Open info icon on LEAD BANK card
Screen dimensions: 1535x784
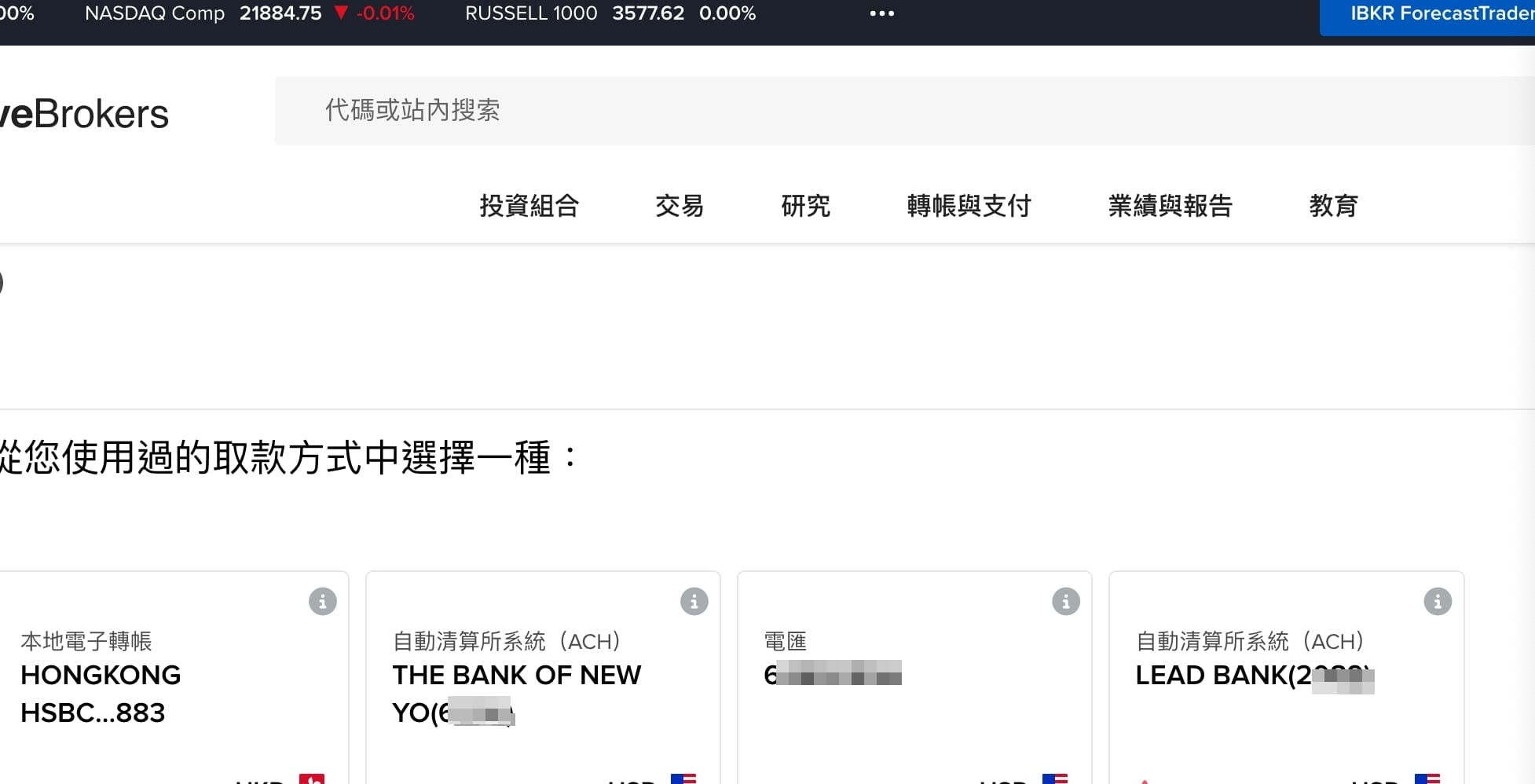pos(1438,602)
